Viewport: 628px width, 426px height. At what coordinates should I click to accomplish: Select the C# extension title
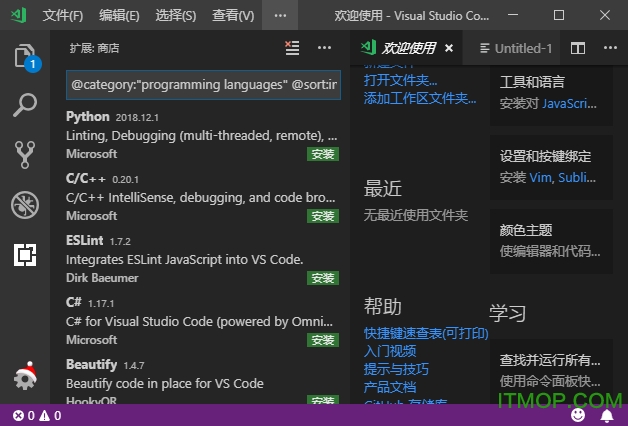tap(74, 302)
